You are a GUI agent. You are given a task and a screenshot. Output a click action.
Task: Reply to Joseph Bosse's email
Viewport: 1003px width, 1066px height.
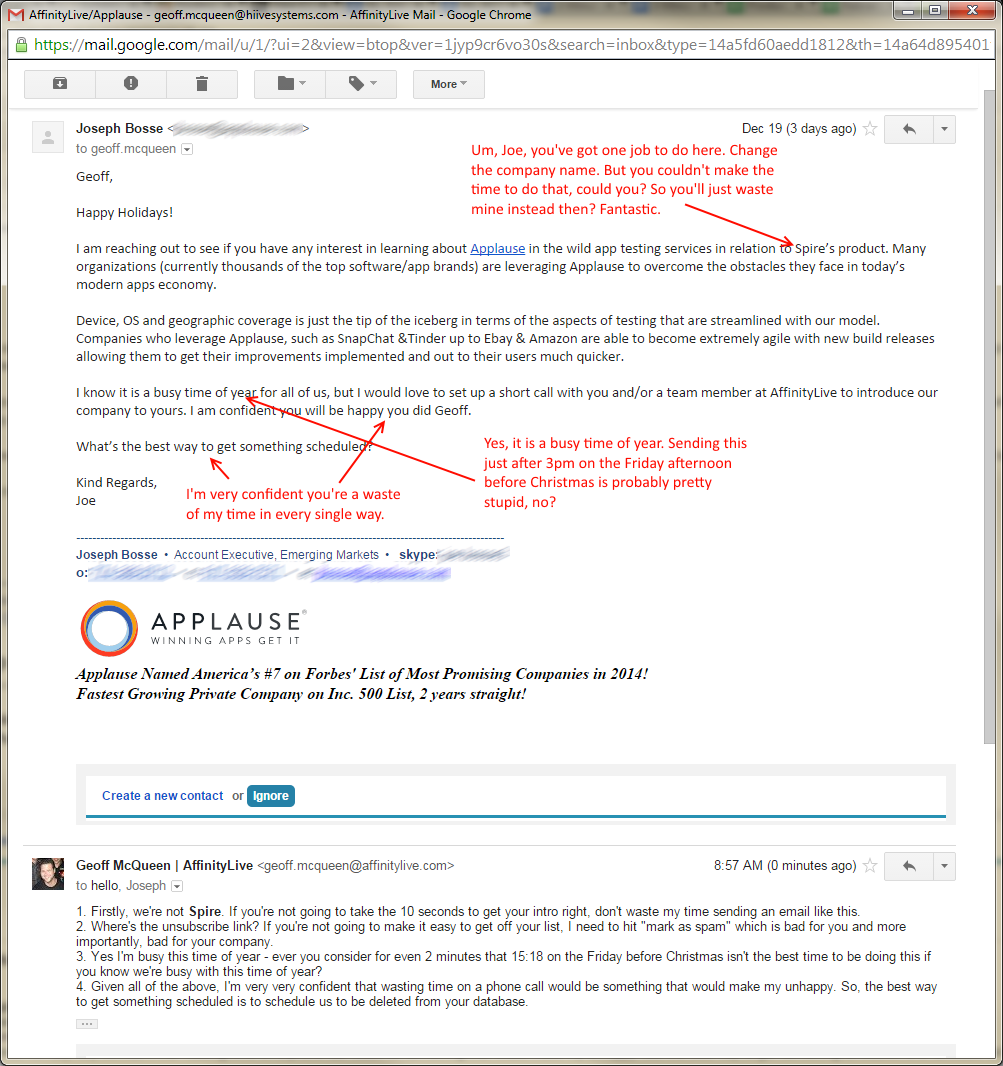coord(909,129)
